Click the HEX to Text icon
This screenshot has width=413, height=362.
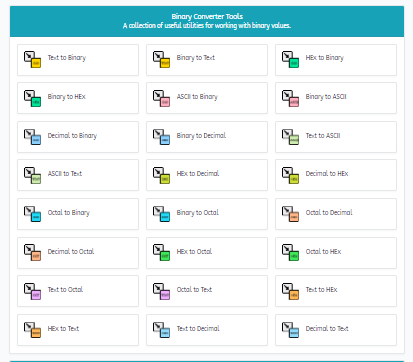point(32,330)
